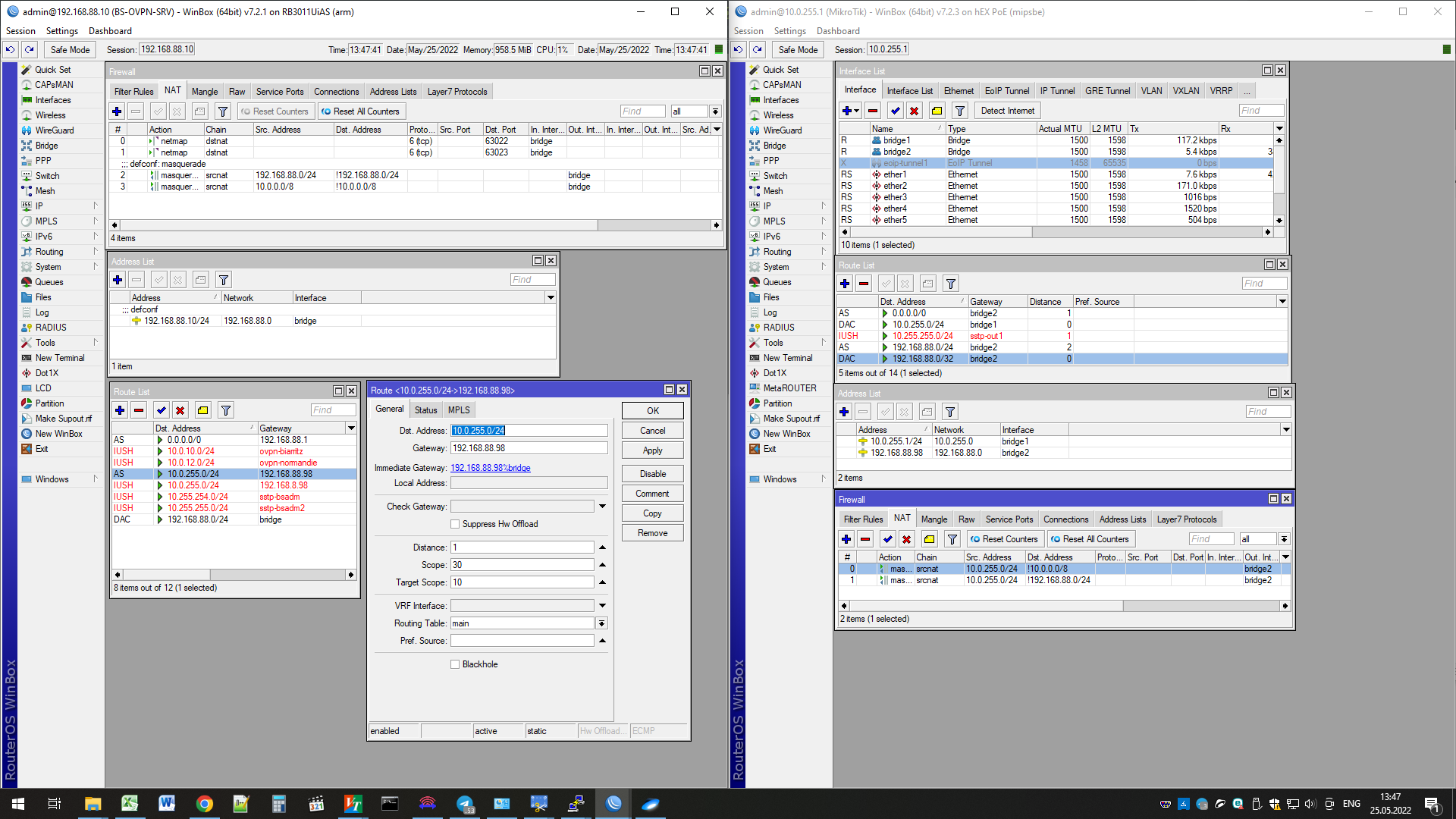The image size is (1456, 819).
Task: Open Word from the Windows taskbar
Action: [x=167, y=804]
